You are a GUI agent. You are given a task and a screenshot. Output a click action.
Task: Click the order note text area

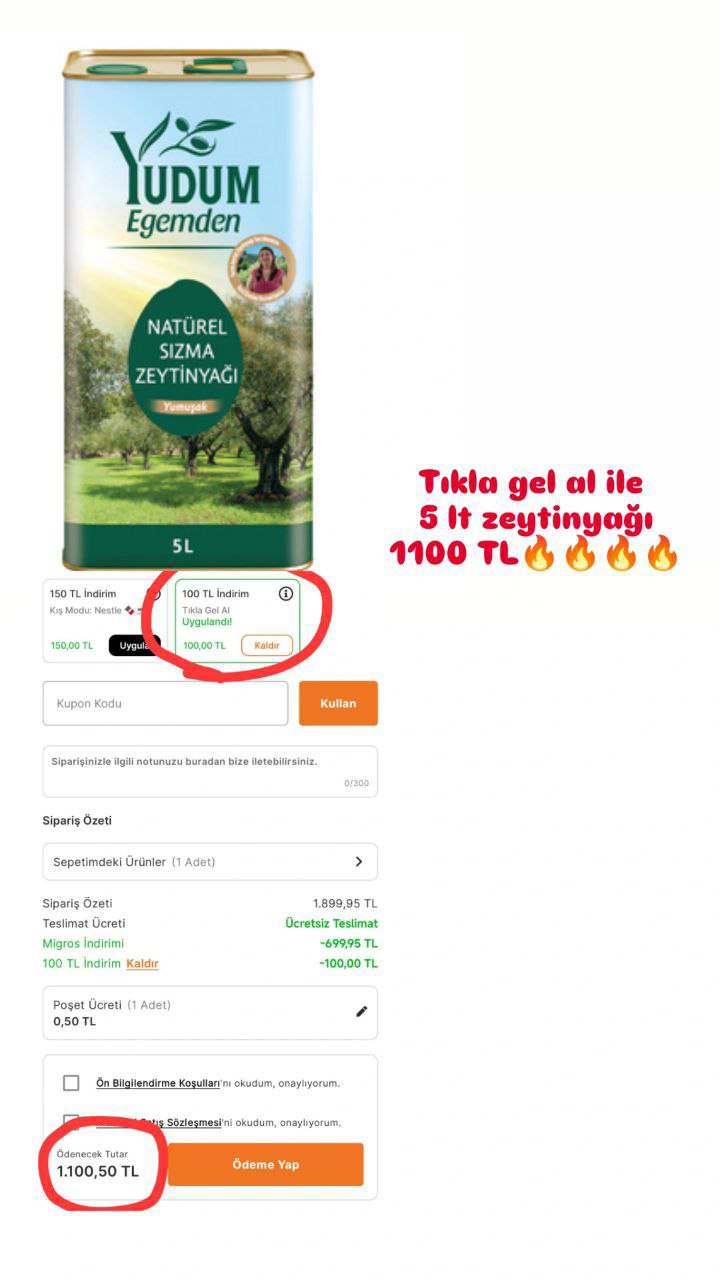[210, 771]
